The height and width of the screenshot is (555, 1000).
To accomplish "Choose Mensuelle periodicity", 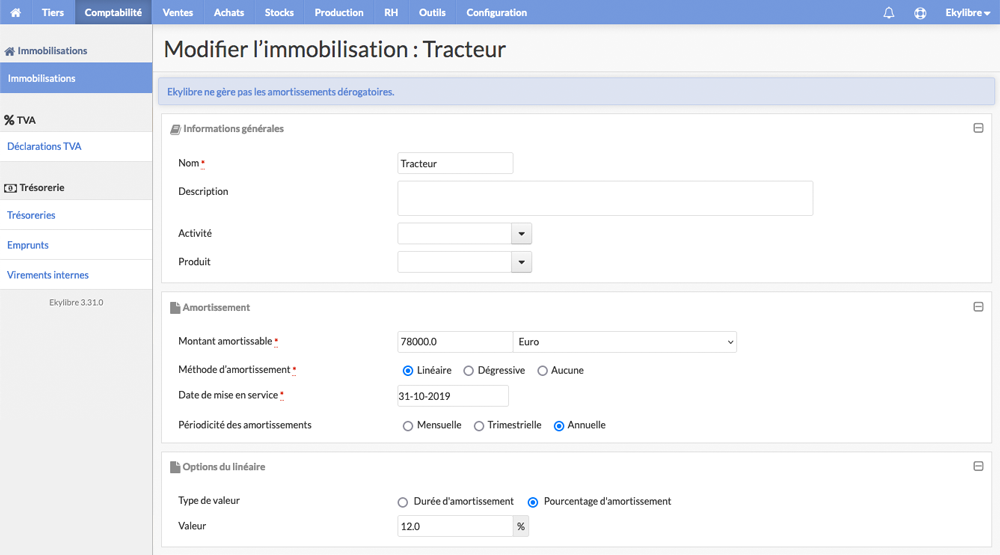I will point(408,426).
